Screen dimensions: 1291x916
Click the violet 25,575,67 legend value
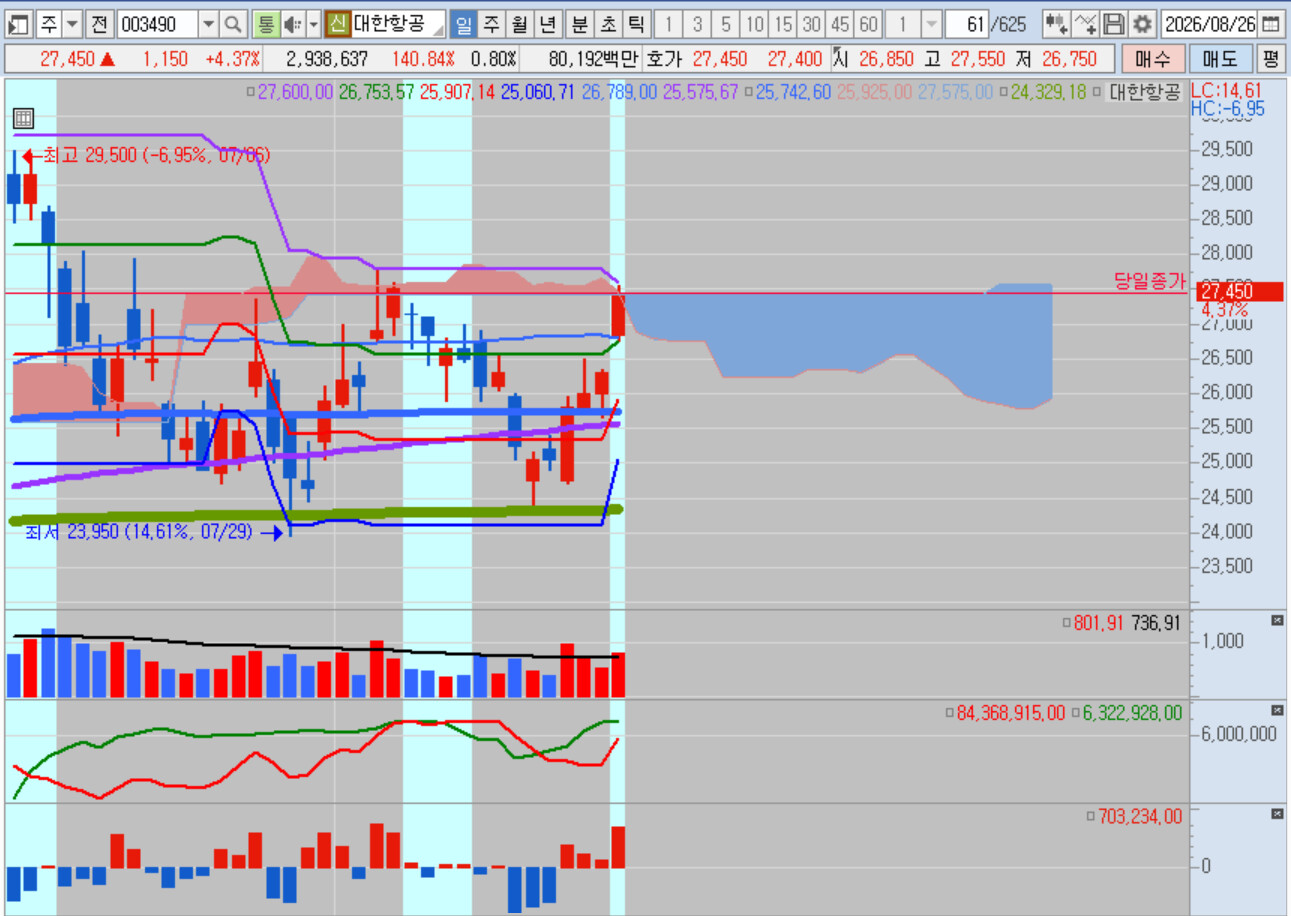(700, 92)
